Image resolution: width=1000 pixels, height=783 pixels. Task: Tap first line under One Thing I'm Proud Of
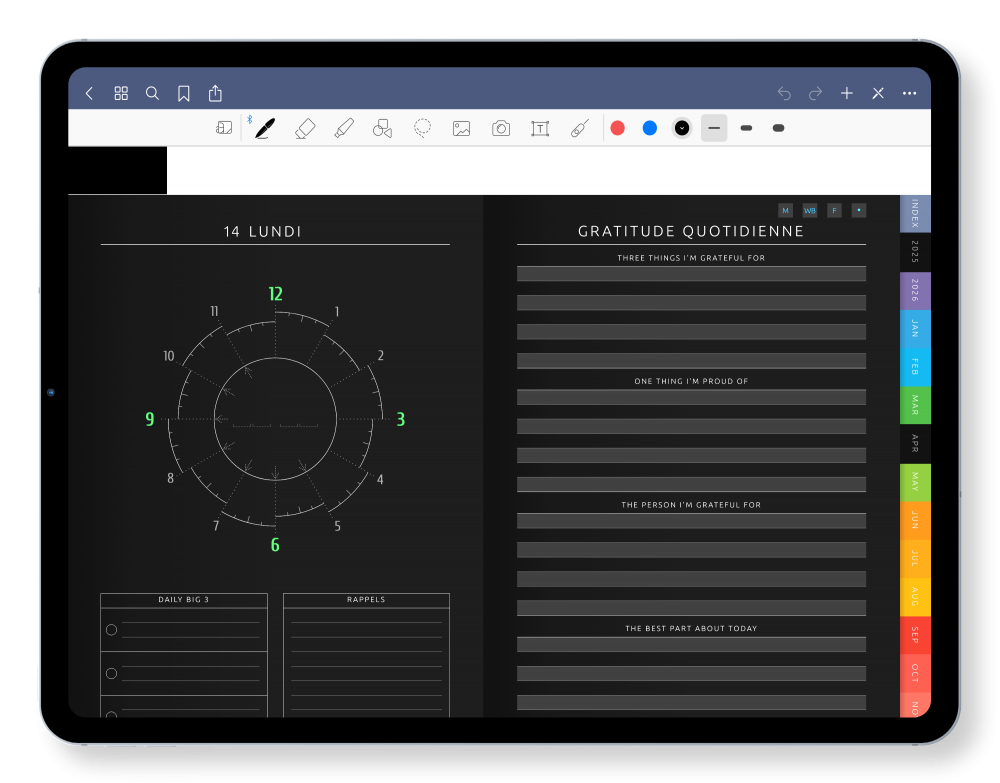[691, 397]
